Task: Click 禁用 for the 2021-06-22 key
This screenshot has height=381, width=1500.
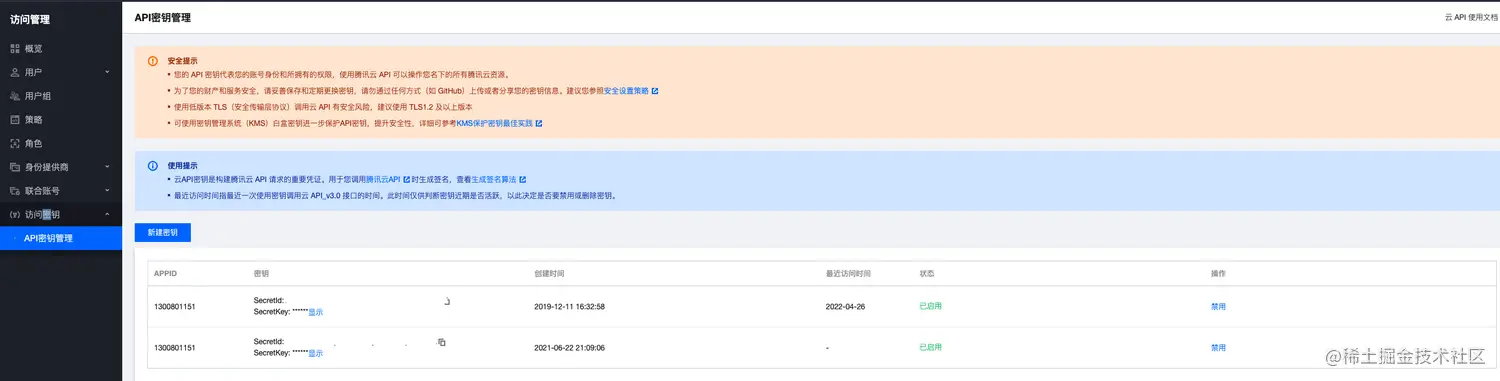Action: [x=1218, y=348]
